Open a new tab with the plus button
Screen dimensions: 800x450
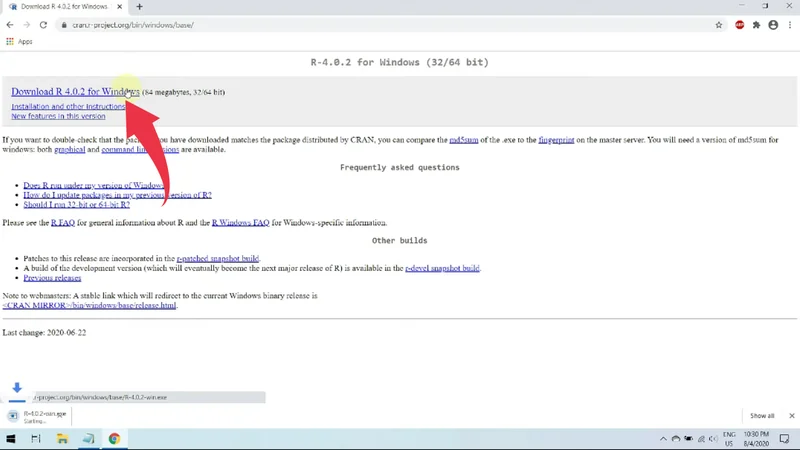point(139,7)
